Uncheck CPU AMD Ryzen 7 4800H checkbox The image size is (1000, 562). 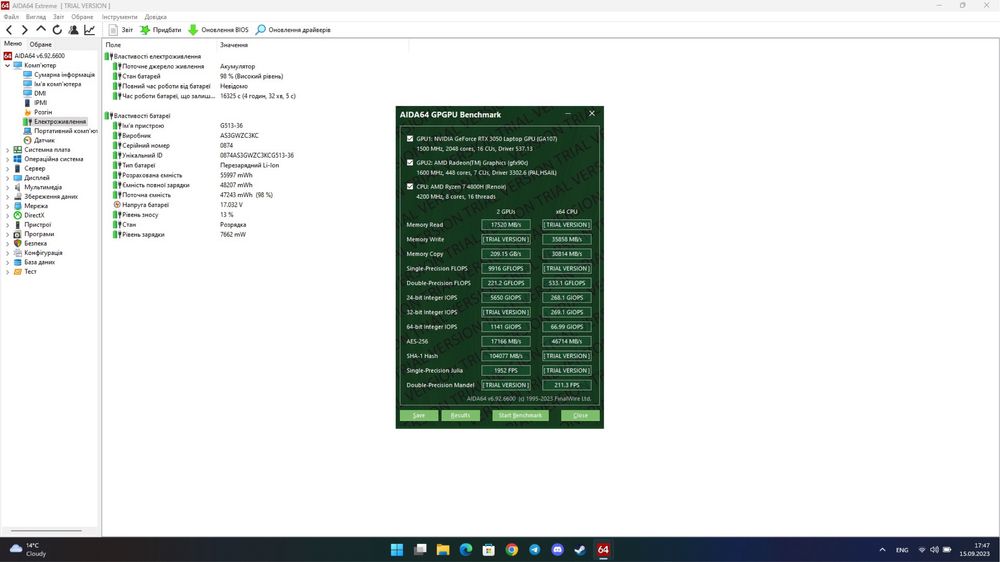[x=409, y=187]
